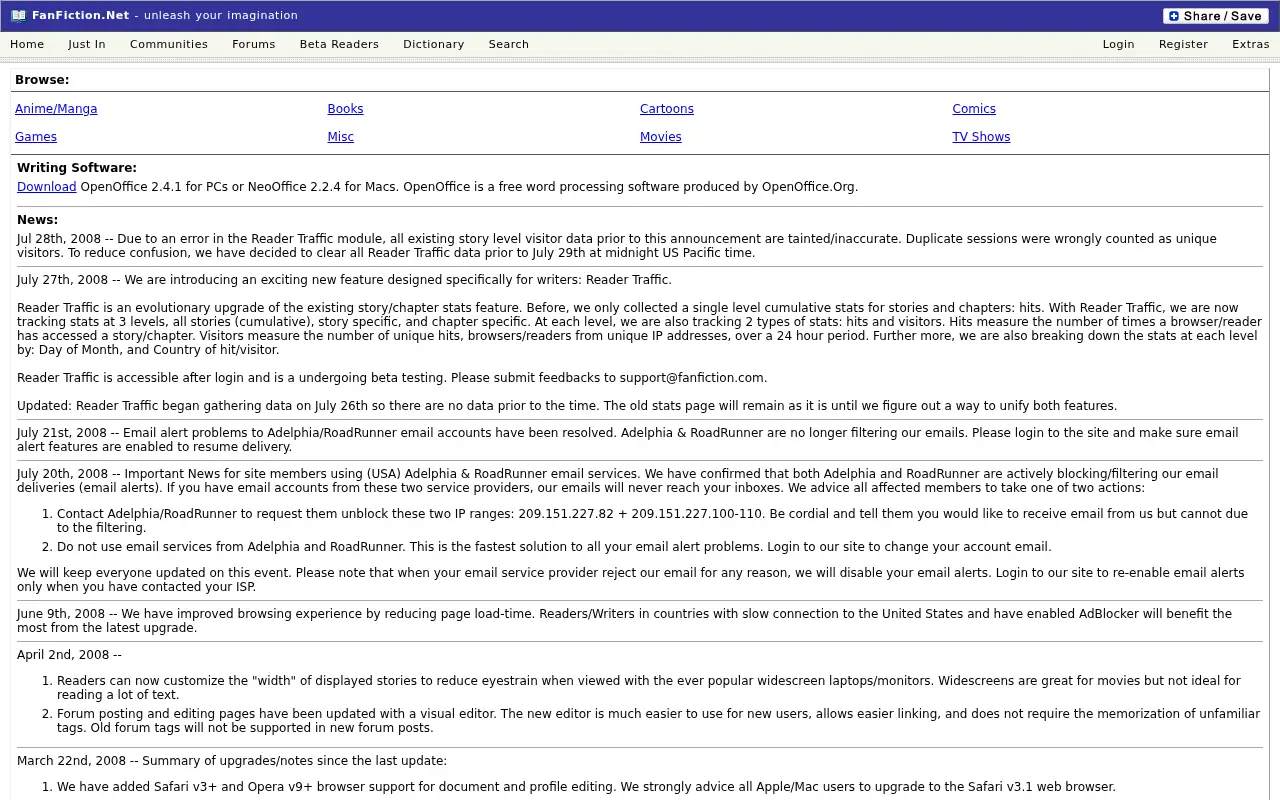
Task: Open the Communities menu item
Action: click(x=169, y=44)
